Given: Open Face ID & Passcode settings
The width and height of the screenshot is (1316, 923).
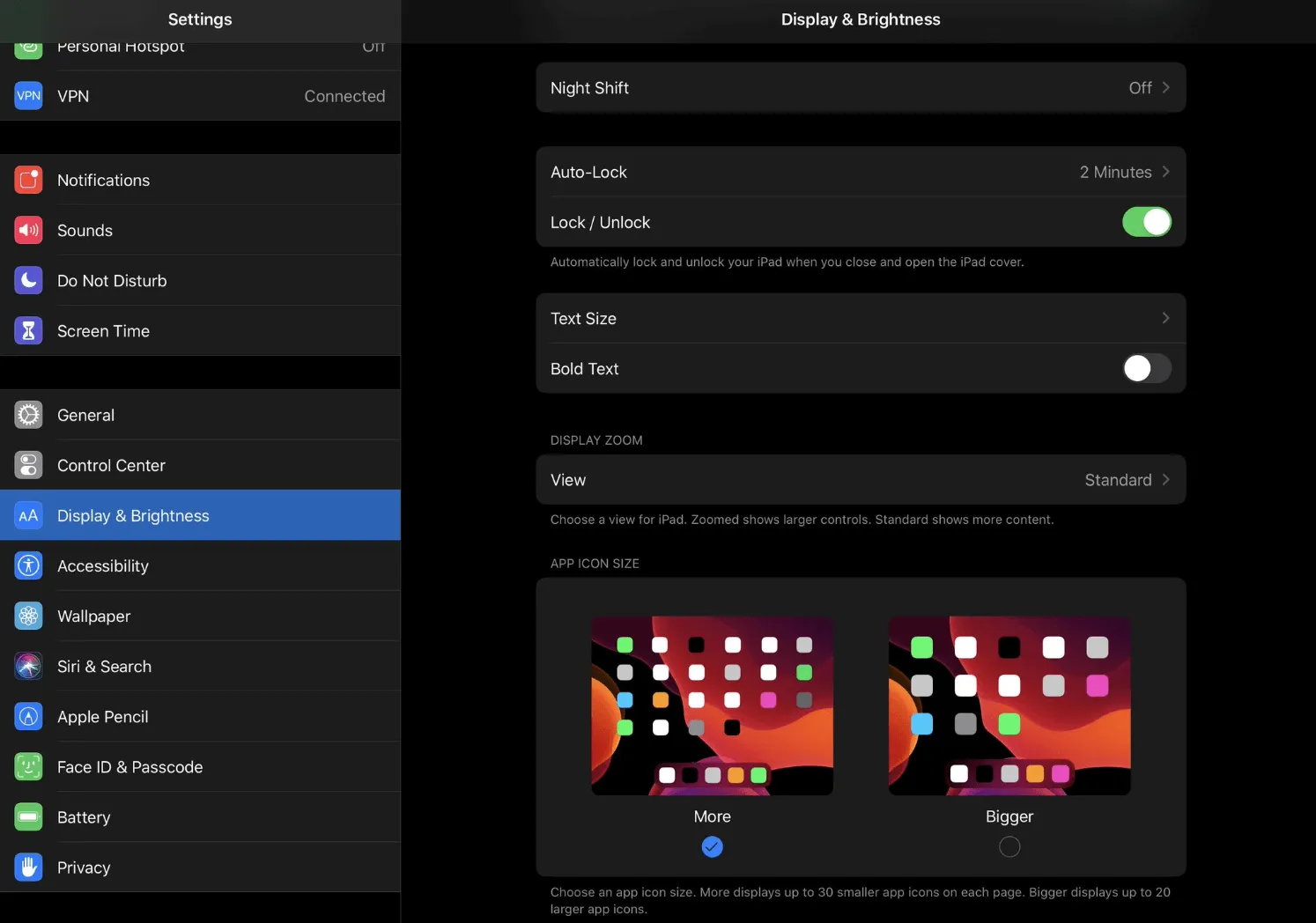Looking at the screenshot, I should (200, 766).
